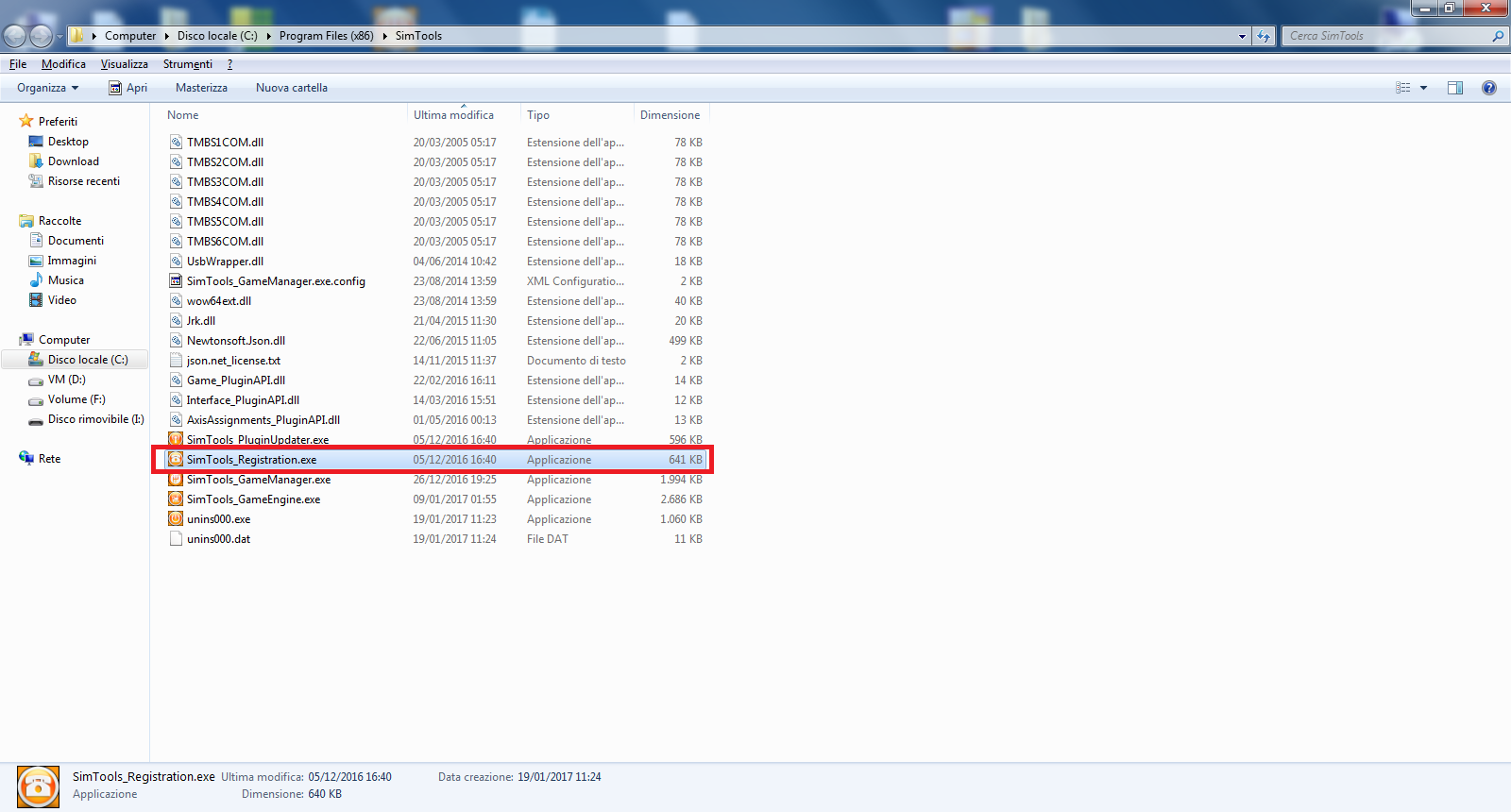This screenshot has height=812, width=1511.
Task: Click Program Files (x86) in address bar
Action: [x=327, y=36]
